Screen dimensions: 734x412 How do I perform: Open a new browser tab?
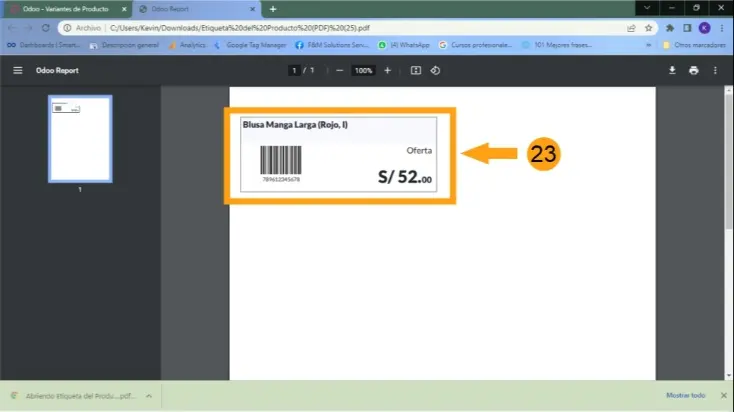pyautogui.click(x=273, y=8)
